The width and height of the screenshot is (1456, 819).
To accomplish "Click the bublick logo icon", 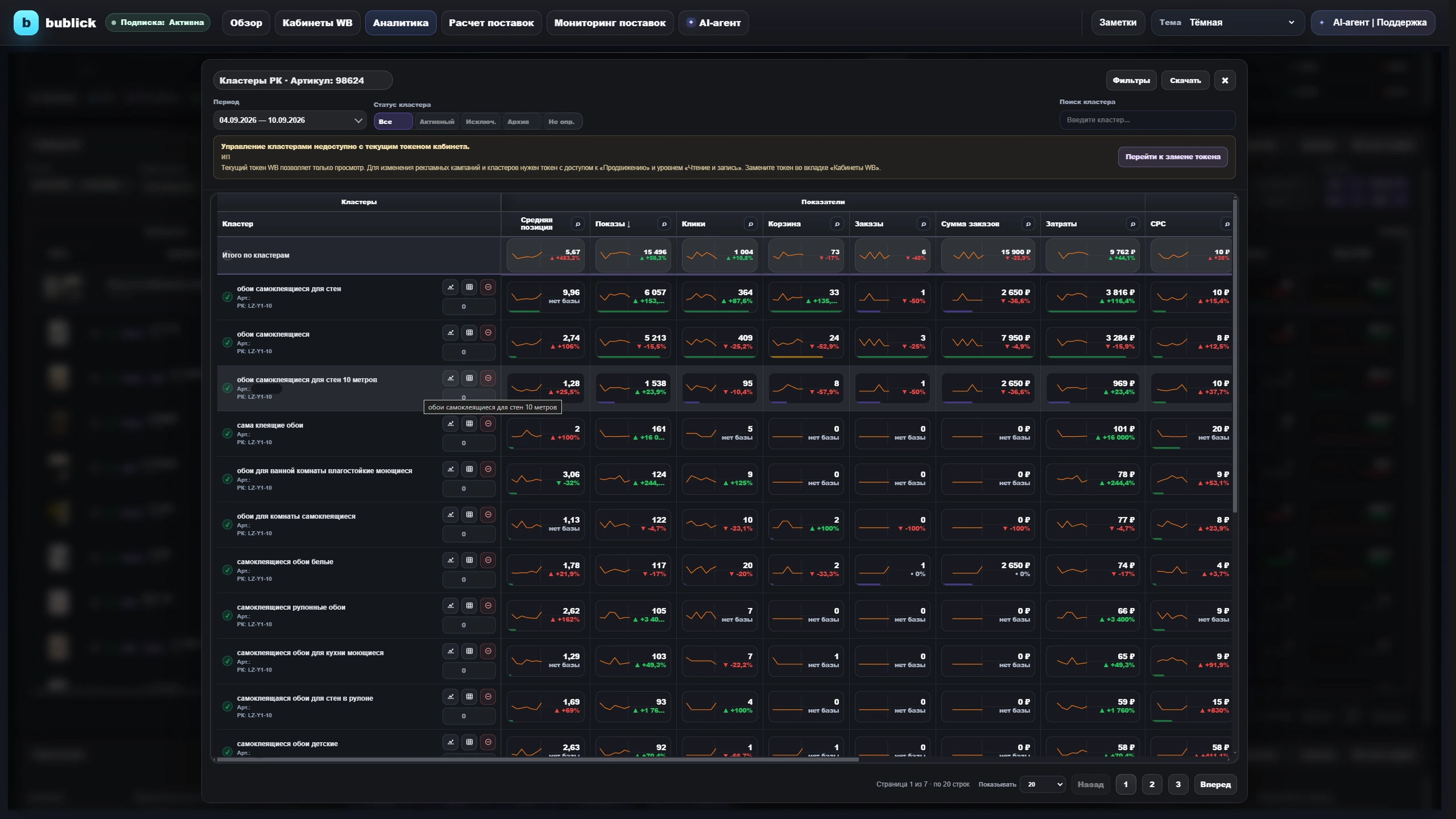I will [x=26, y=23].
